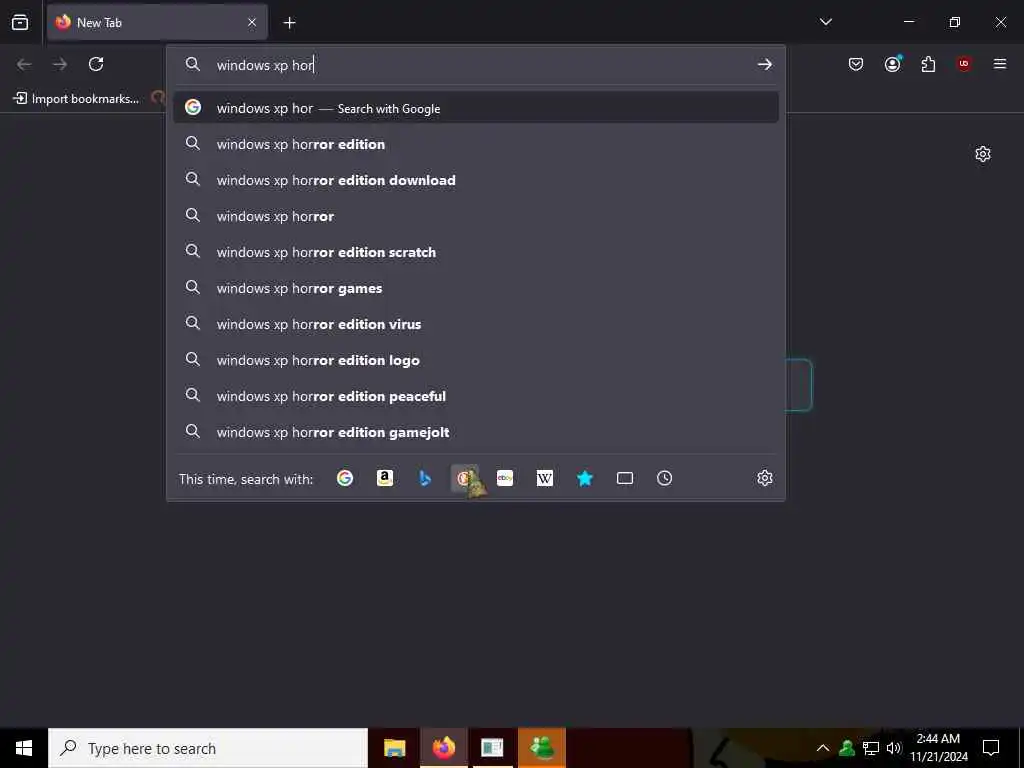Click Import bookmarks in bookmarks bar
This screenshot has width=1024, height=768.
coord(77,99)
